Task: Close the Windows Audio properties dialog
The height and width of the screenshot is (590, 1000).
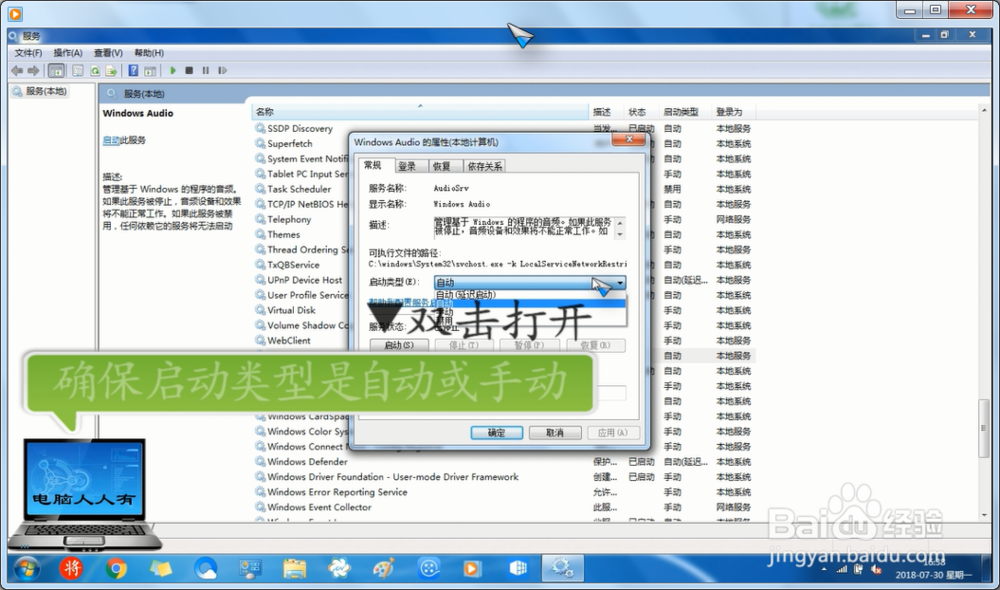Action: (x=629, y=140)
